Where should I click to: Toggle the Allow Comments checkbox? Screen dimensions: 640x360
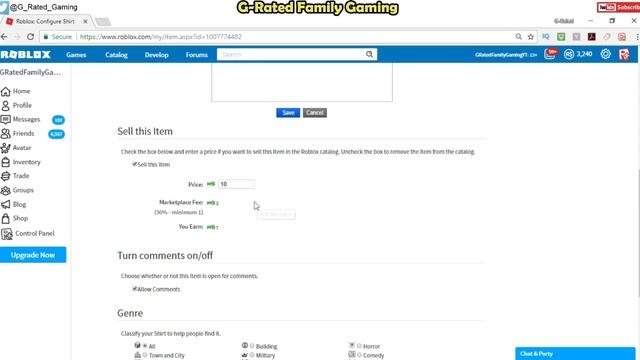tap(135, 289)
